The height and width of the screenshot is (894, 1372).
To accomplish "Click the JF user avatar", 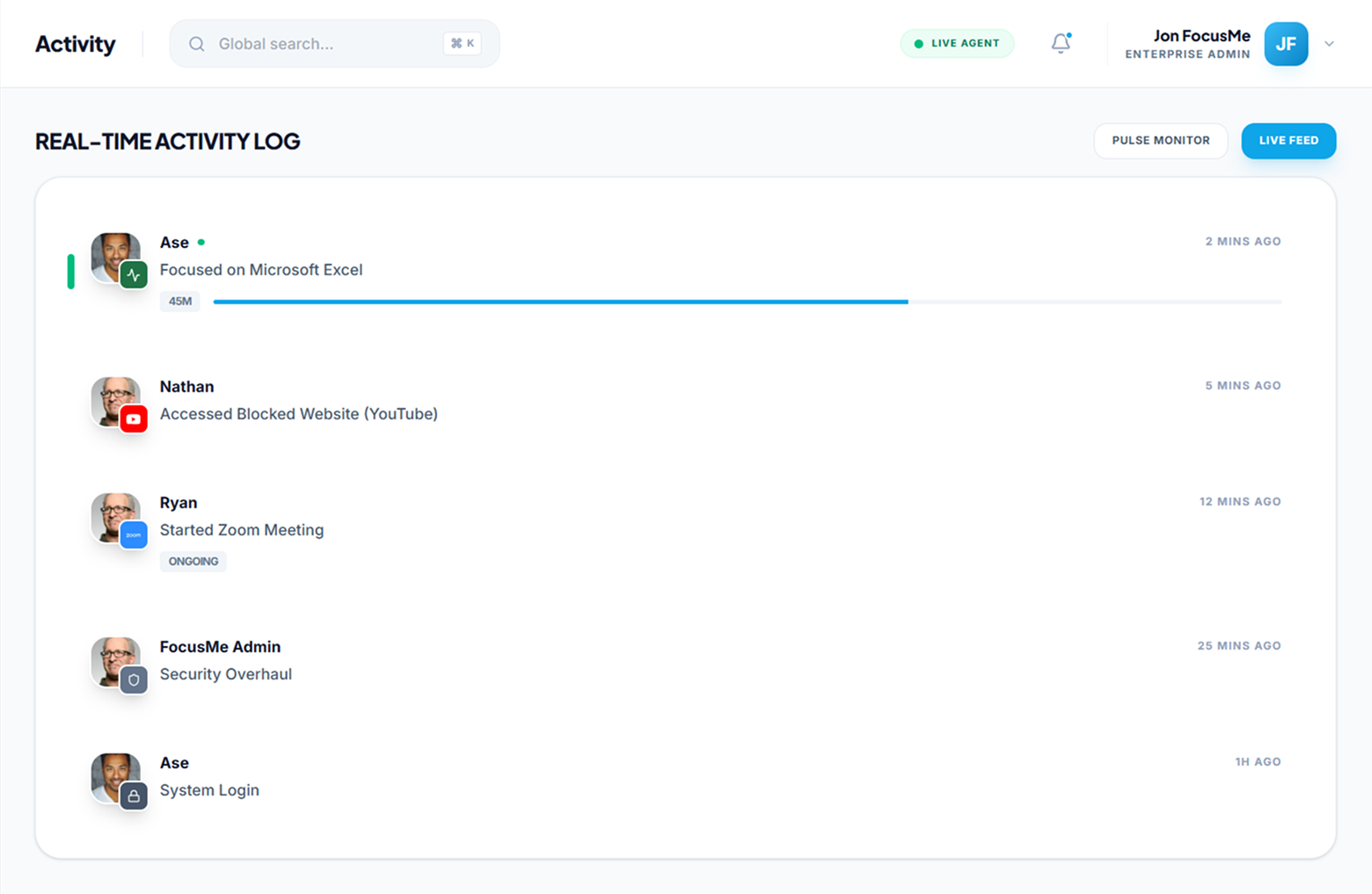I will pos(1285,44).
